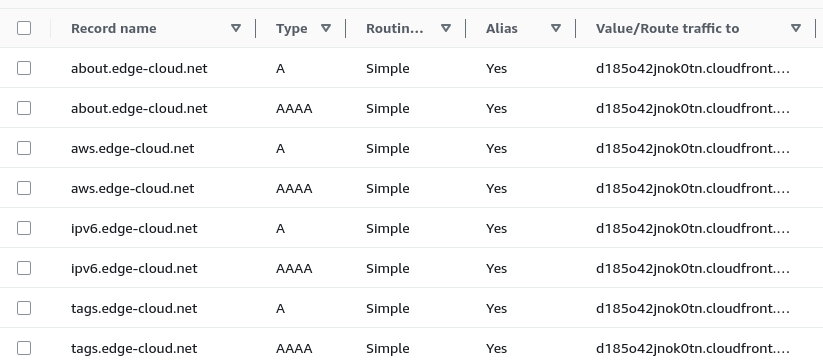The image size is (823, 364).
Task: Select the tags.edge-cloud.net AAAA record checkbox
Action: pyautogui.click(x=24, y=348)
